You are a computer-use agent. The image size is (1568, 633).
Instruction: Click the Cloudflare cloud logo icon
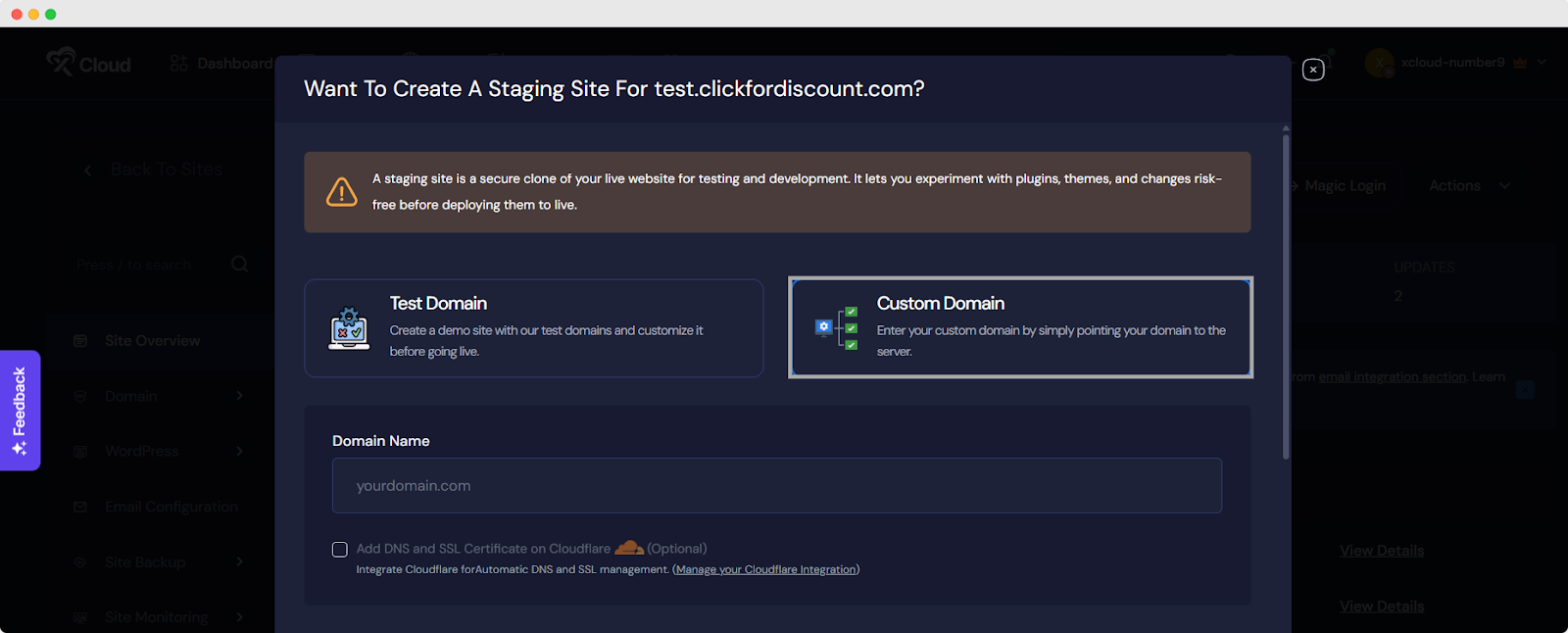pyautogui.click(x=628, y=548)
